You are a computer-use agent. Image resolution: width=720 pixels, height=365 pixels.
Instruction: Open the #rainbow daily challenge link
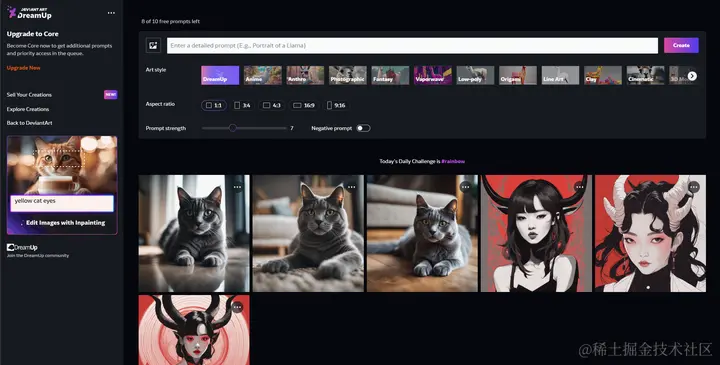[x=453, y=161]
